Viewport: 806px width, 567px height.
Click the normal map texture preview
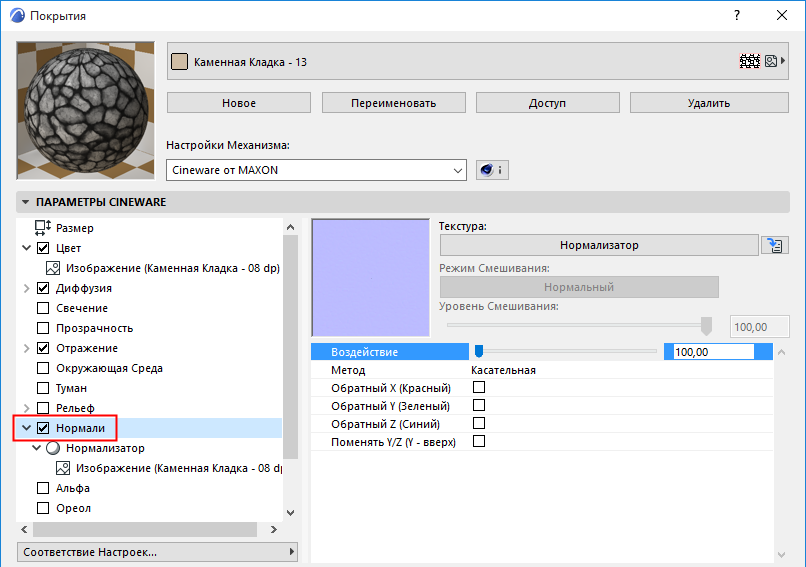pyautogui.click(x=371, y=278)
